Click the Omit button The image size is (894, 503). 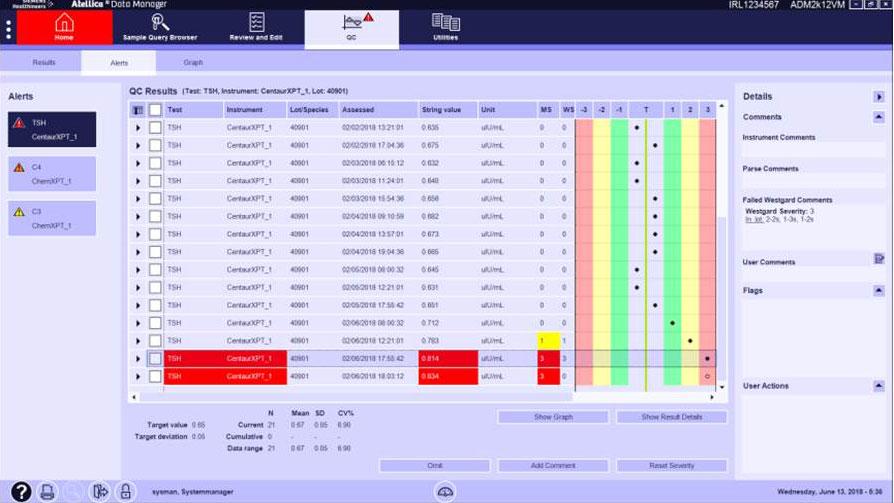point(434,465)
